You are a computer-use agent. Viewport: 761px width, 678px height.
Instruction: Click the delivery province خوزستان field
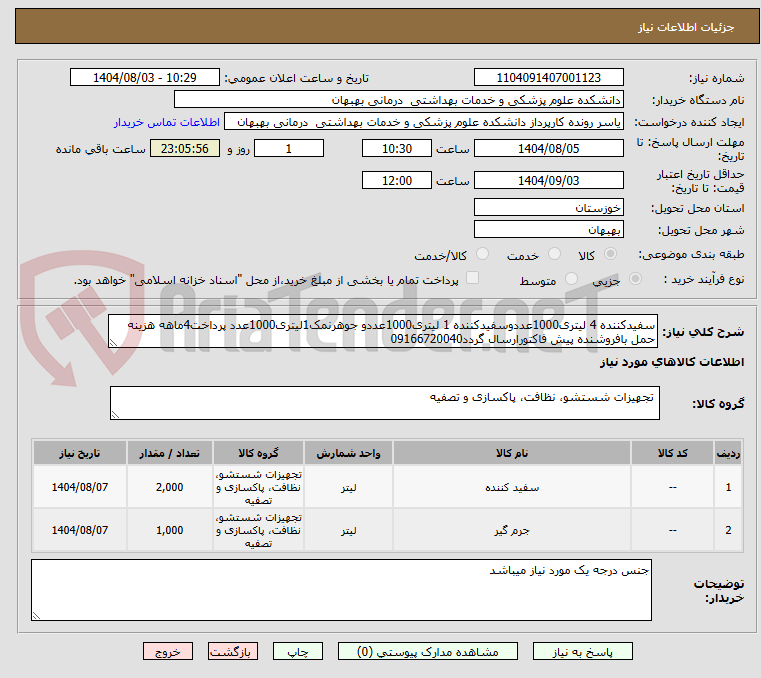[549, 208]
